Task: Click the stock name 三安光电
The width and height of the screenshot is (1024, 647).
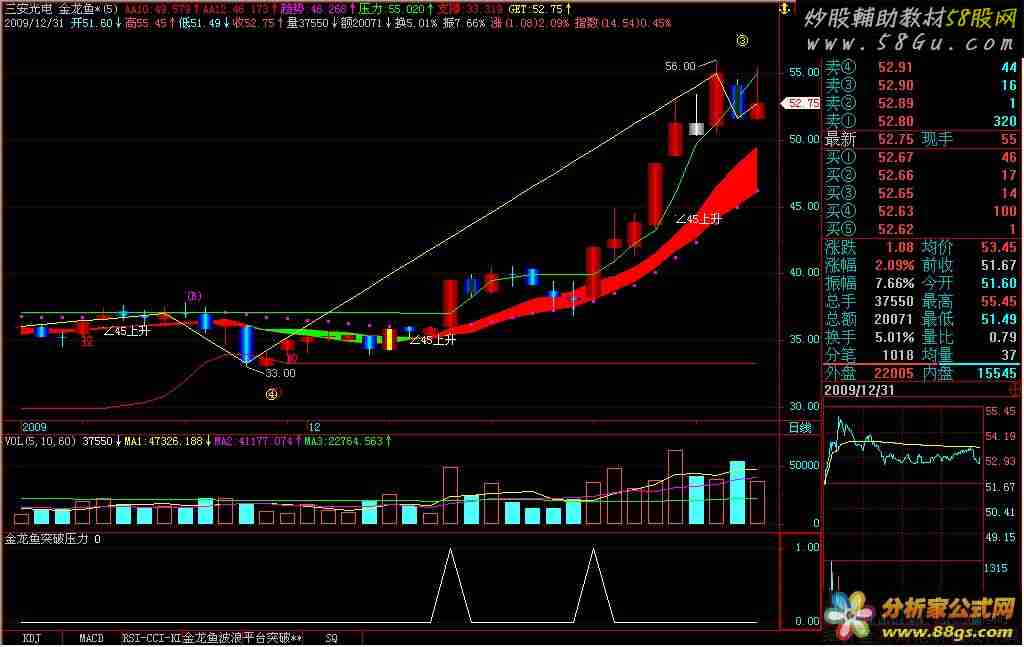Action: click(29, 9)
